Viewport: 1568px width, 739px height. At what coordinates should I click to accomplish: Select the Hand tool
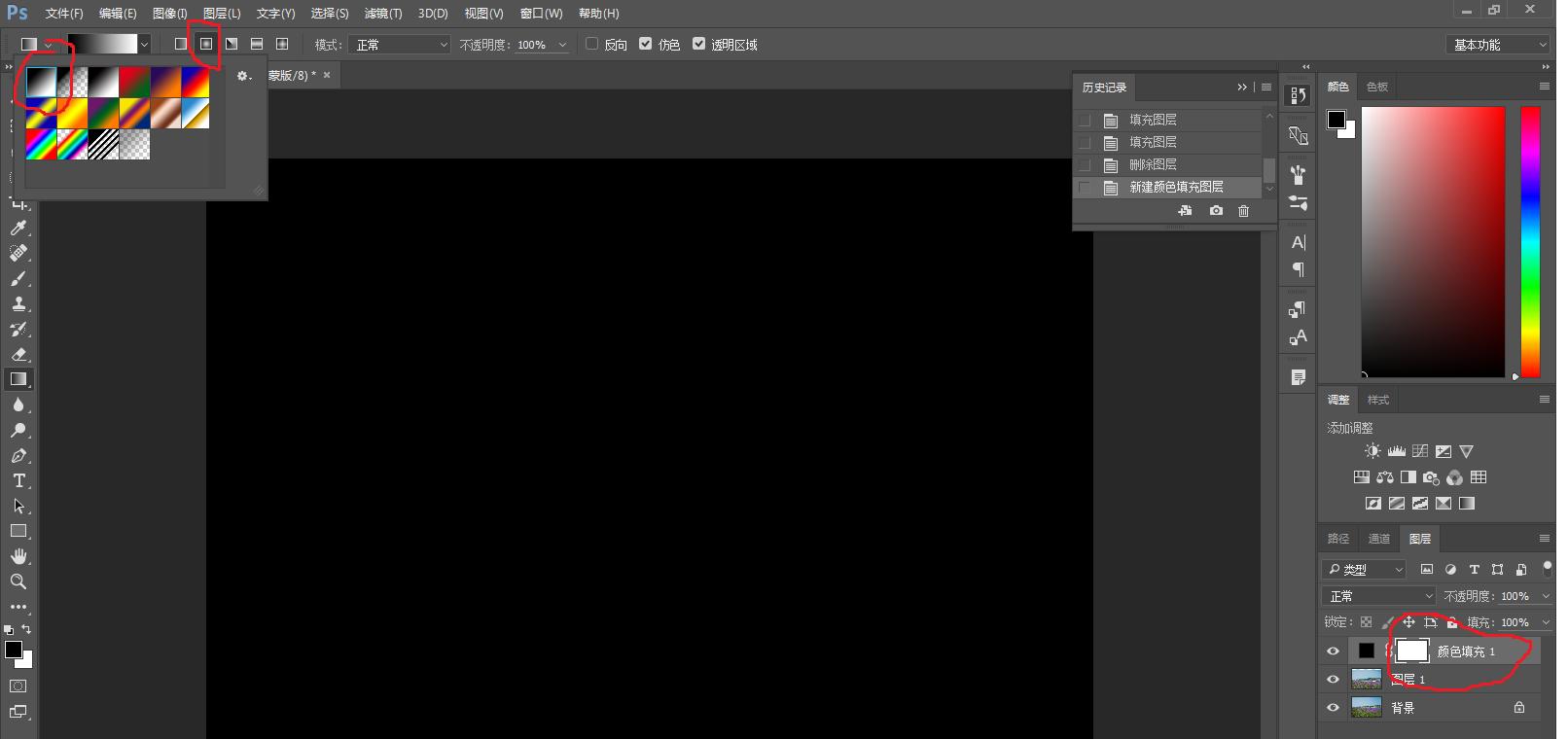tap(18, 556)
